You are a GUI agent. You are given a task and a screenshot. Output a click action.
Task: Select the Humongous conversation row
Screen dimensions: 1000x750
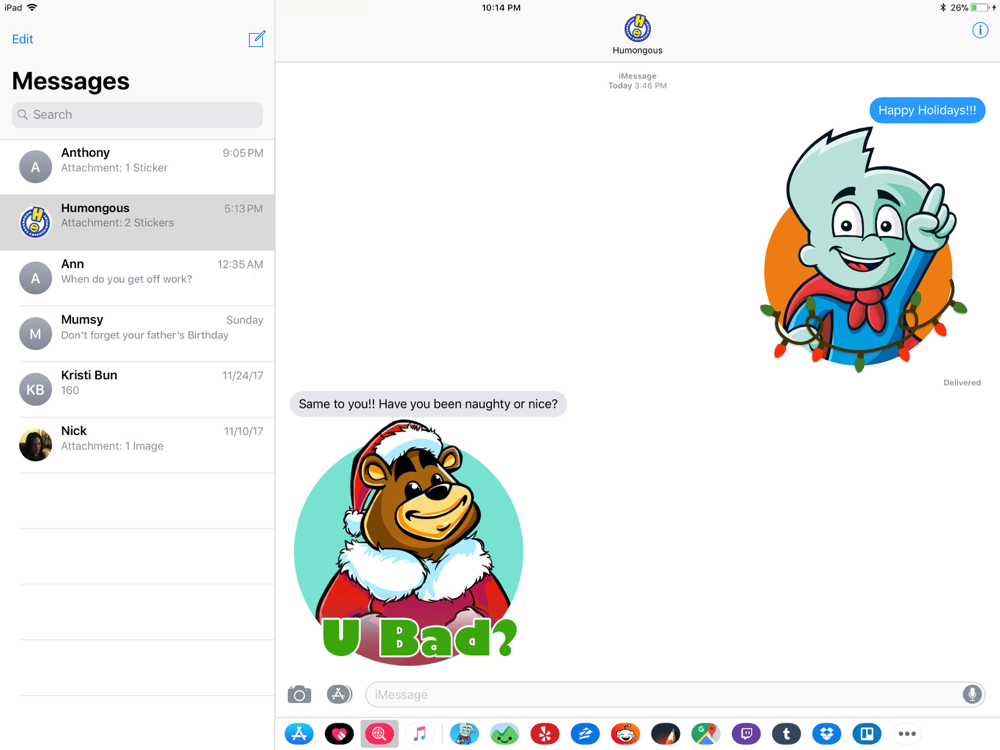click(137, 222)
